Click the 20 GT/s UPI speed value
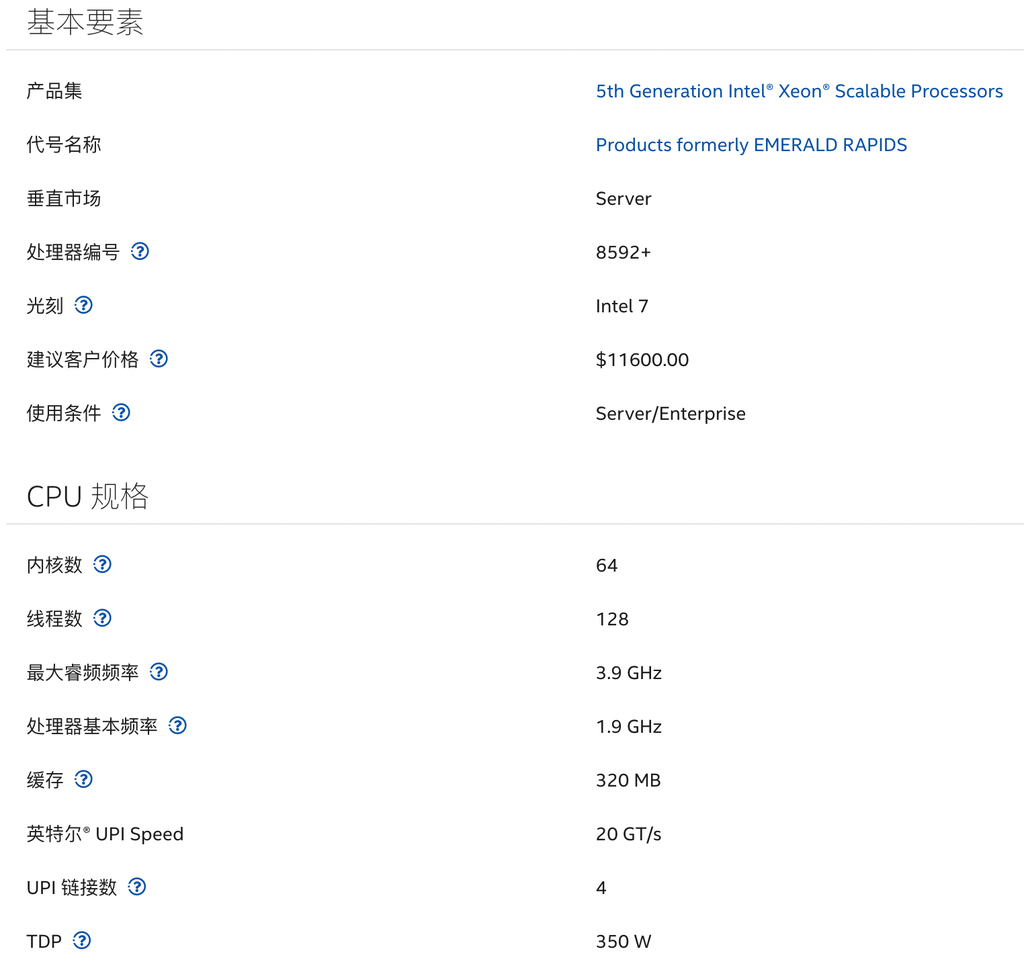 (x=628, y=834)
